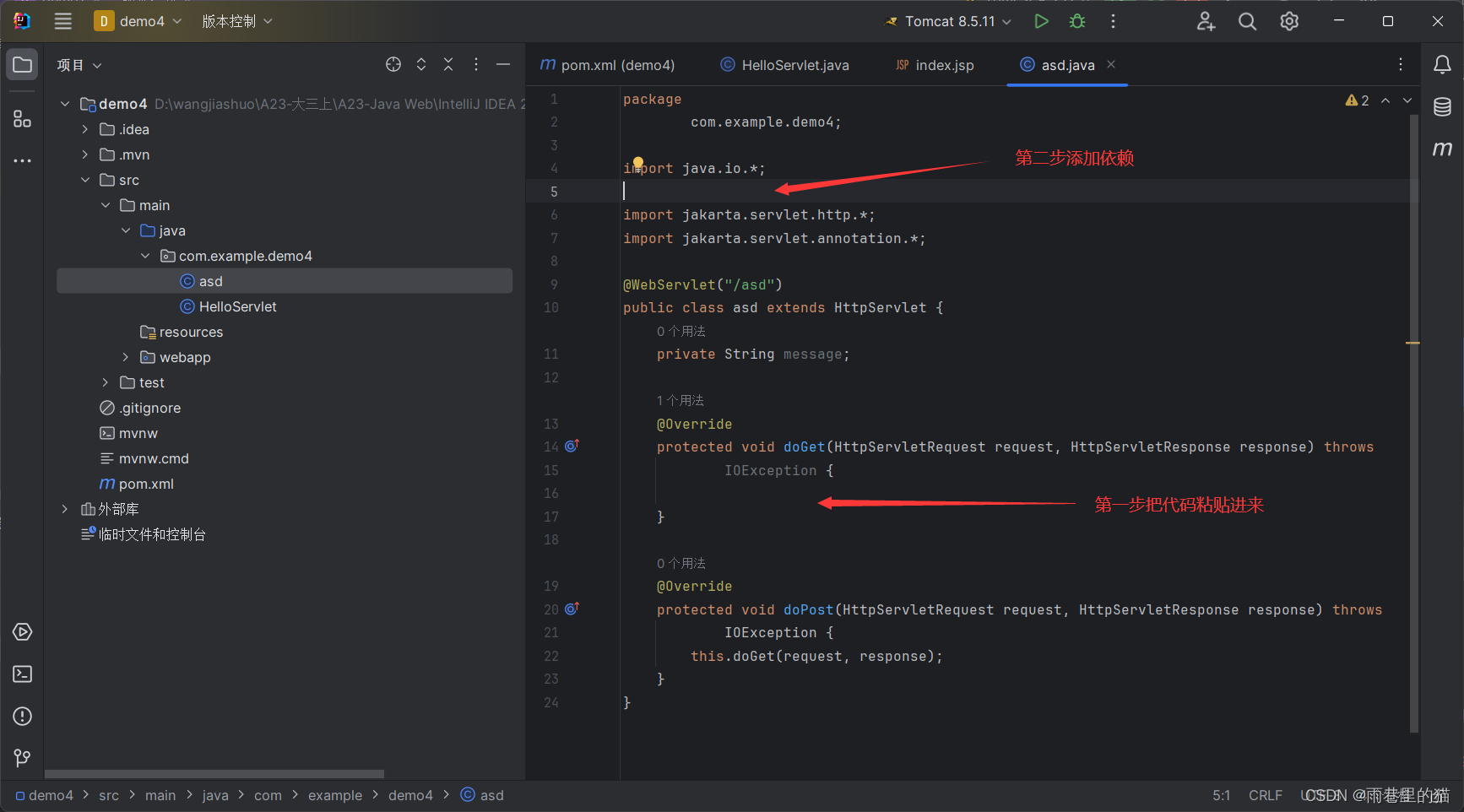Start a Code With Me session

click(x=1205, y=21)
